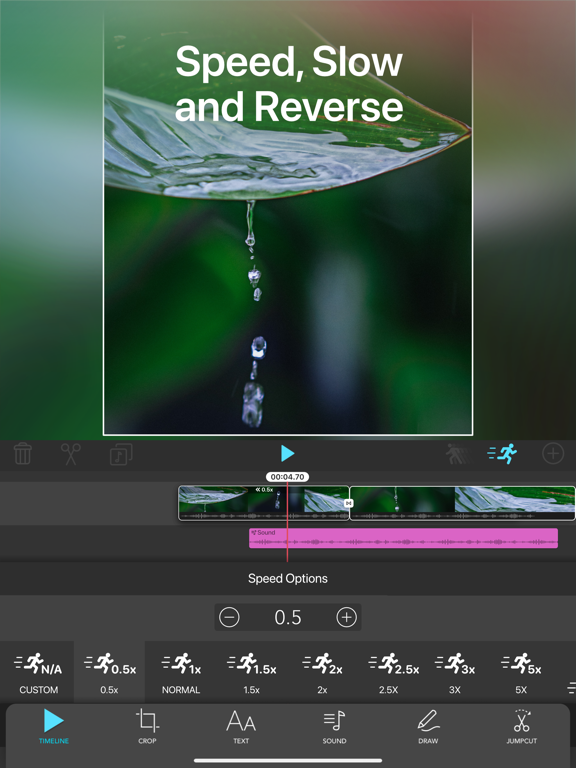This screenshot has width=576, height=768.
Task: Choose the CUSTOM speed preset
Action: click(x=38, y=672)
